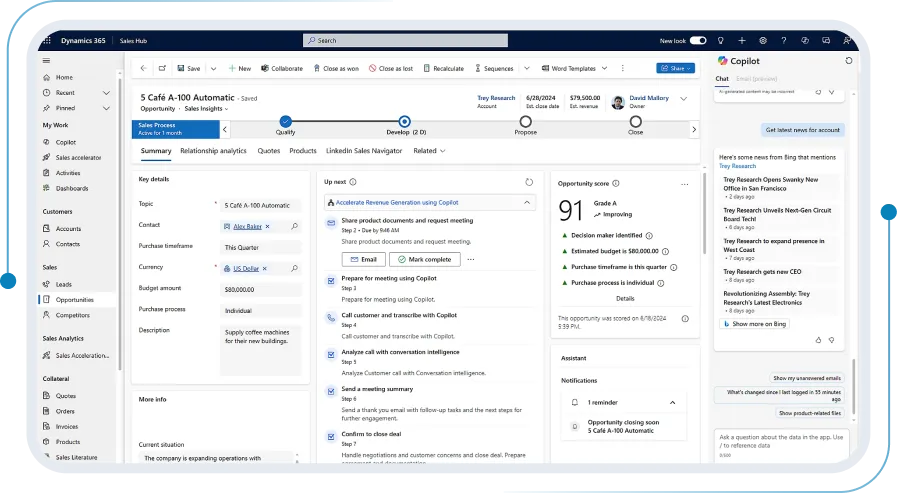Open the app launcher waffle icon
The width and height of the screenshot is (897, 493).
tap(47, 41)
